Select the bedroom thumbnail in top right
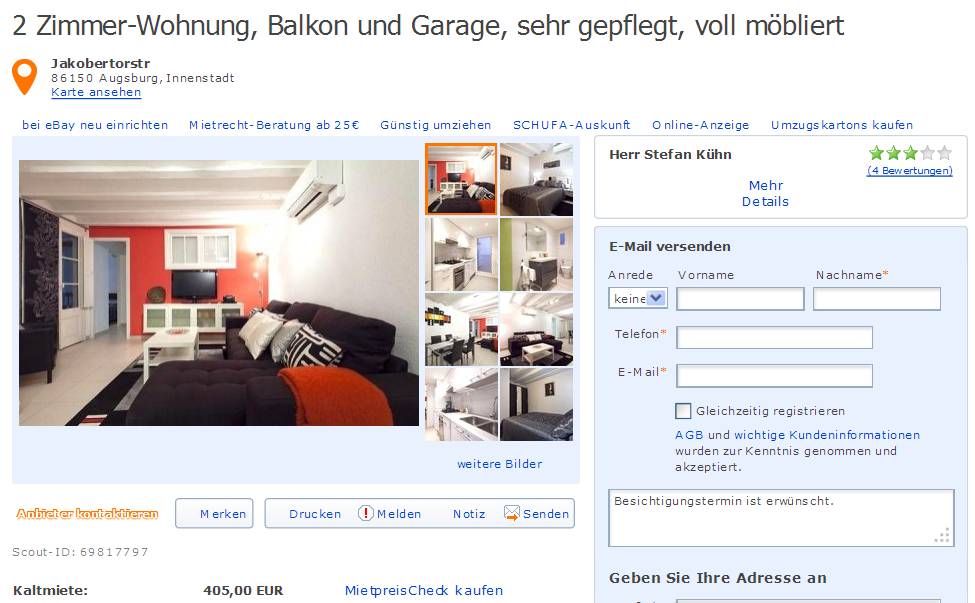The image size is (975, 603). click(x=537, y=180)
